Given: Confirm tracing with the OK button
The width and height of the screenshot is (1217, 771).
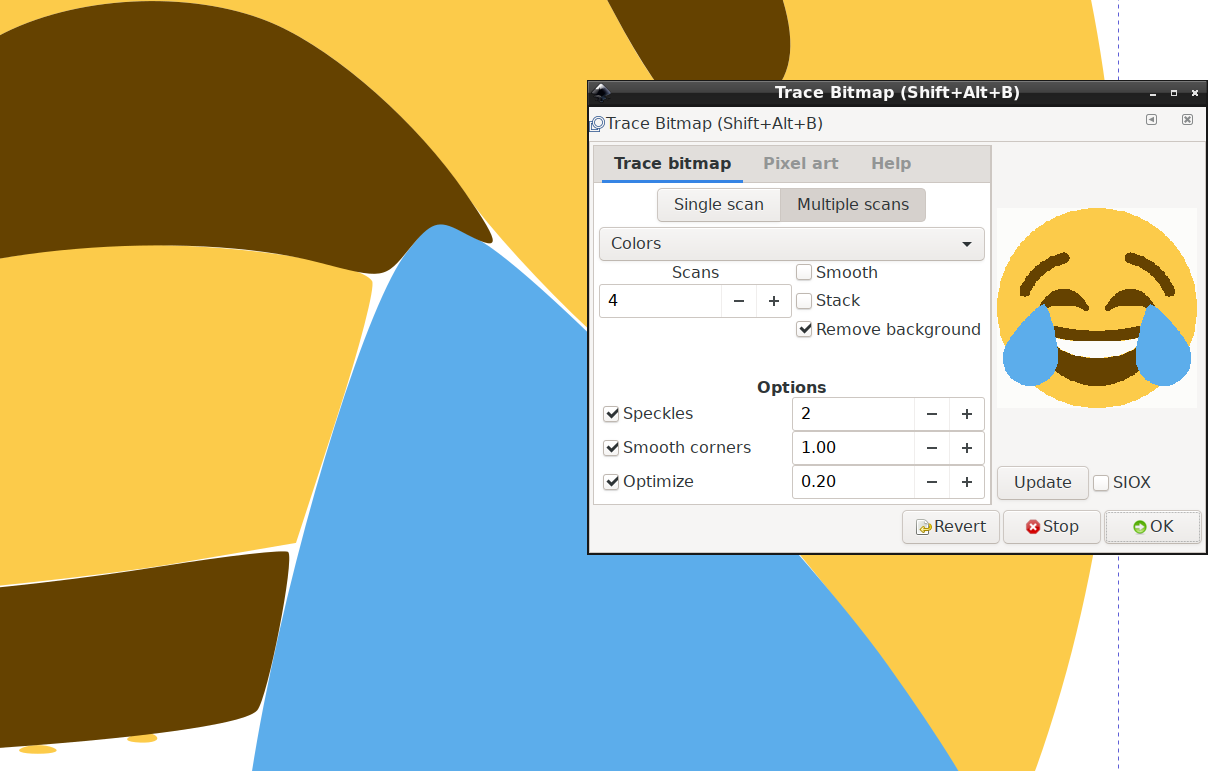Looking at the screenshot, I should pos(1153,527).
